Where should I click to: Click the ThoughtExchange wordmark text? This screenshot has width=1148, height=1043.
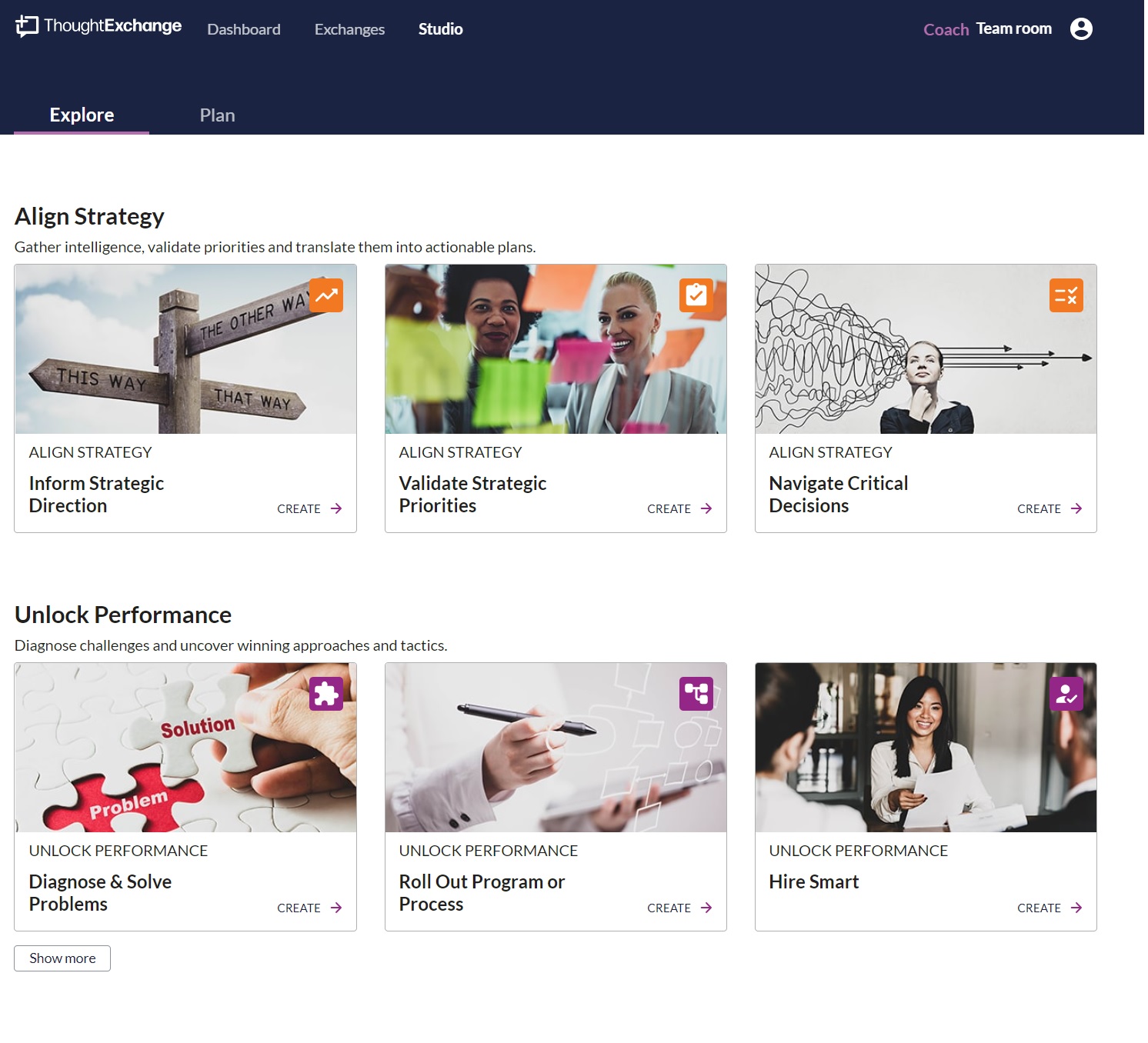pos(112,25)
